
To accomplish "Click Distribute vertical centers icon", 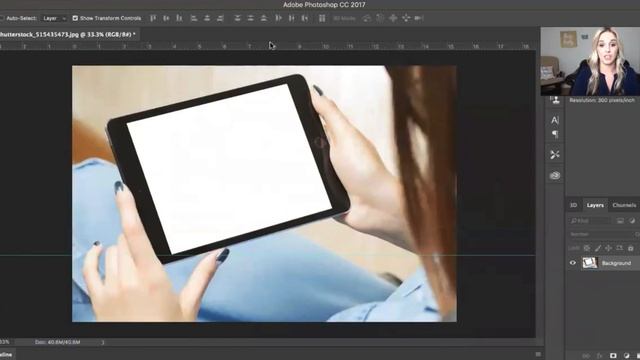I will [251, 18].
